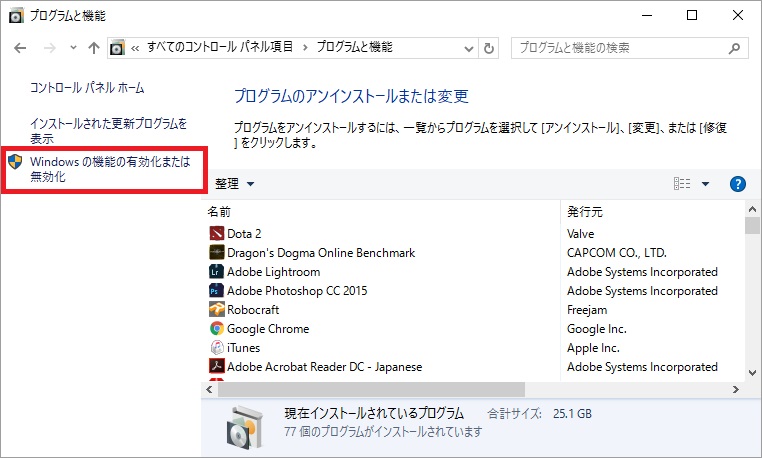
Task: Select Dragon's Dogma Online Benchmark name
Action: [x=321, y=253]
